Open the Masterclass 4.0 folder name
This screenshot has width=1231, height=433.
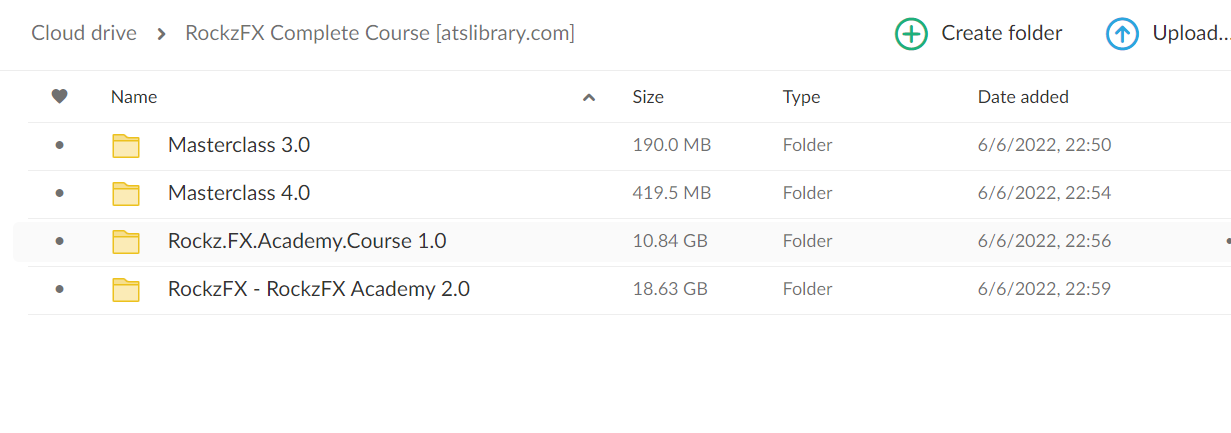239,193
